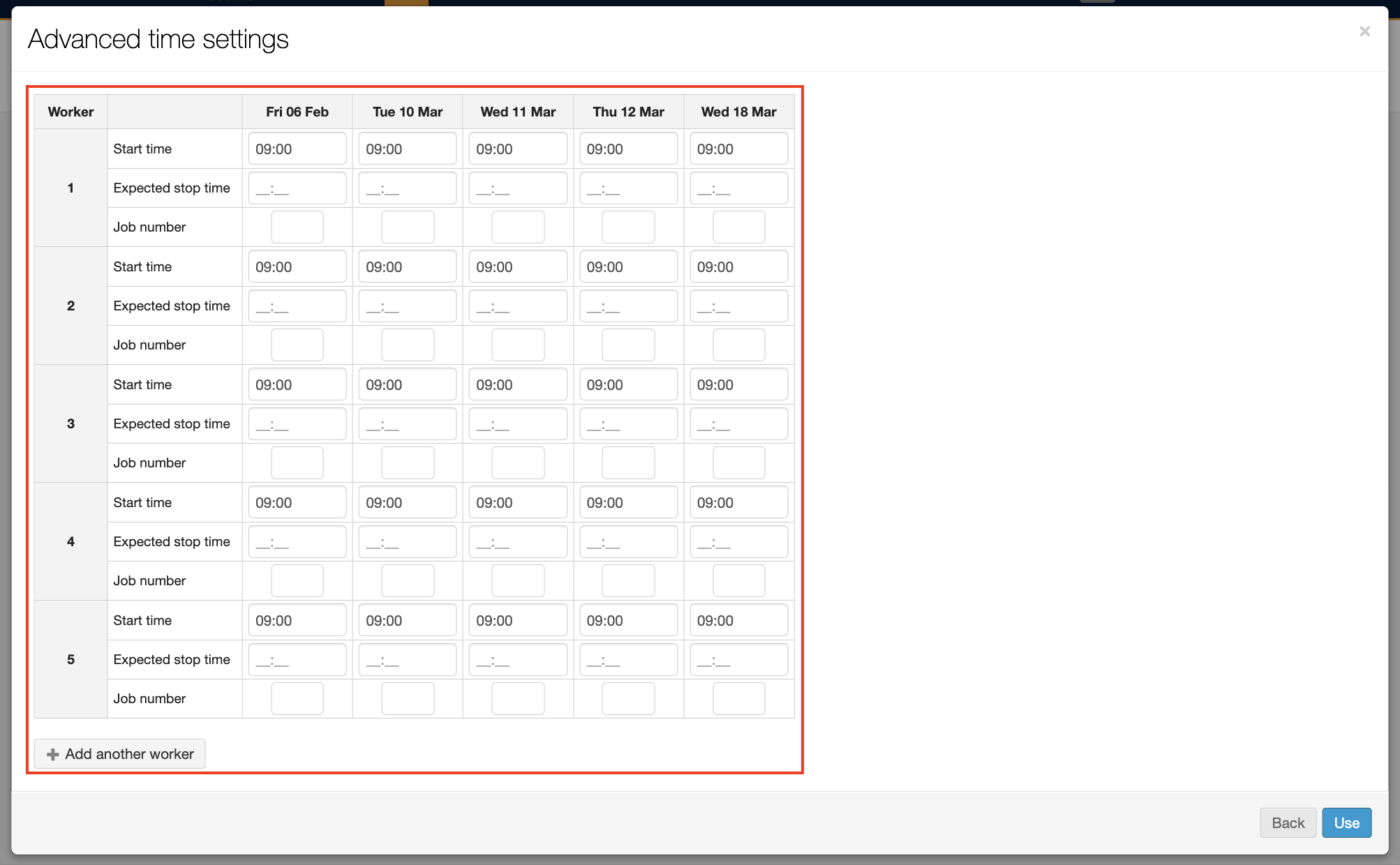Edit Worker 5's start time for Wed 11 Mar

[518, 619]
